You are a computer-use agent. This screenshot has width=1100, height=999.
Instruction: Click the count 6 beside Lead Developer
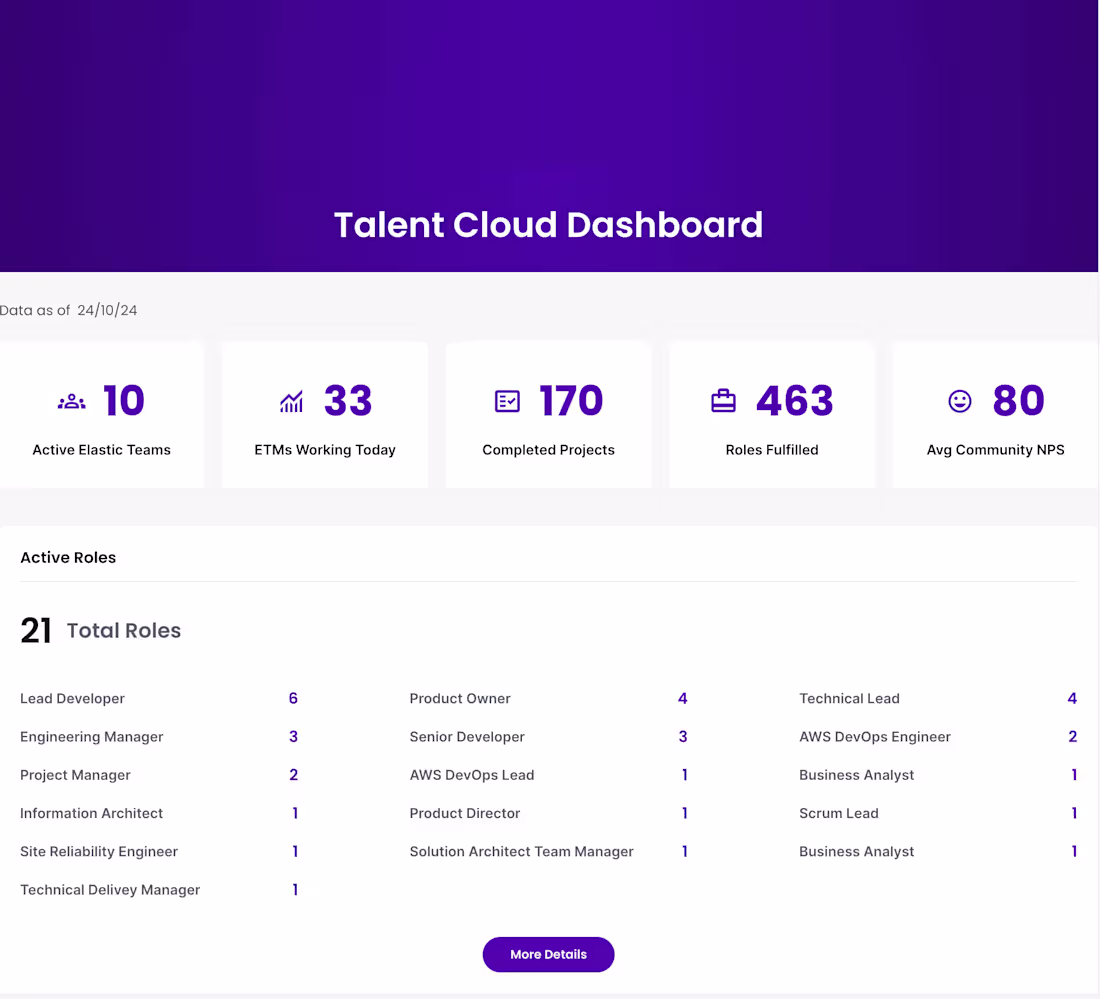tap(293, 698)
